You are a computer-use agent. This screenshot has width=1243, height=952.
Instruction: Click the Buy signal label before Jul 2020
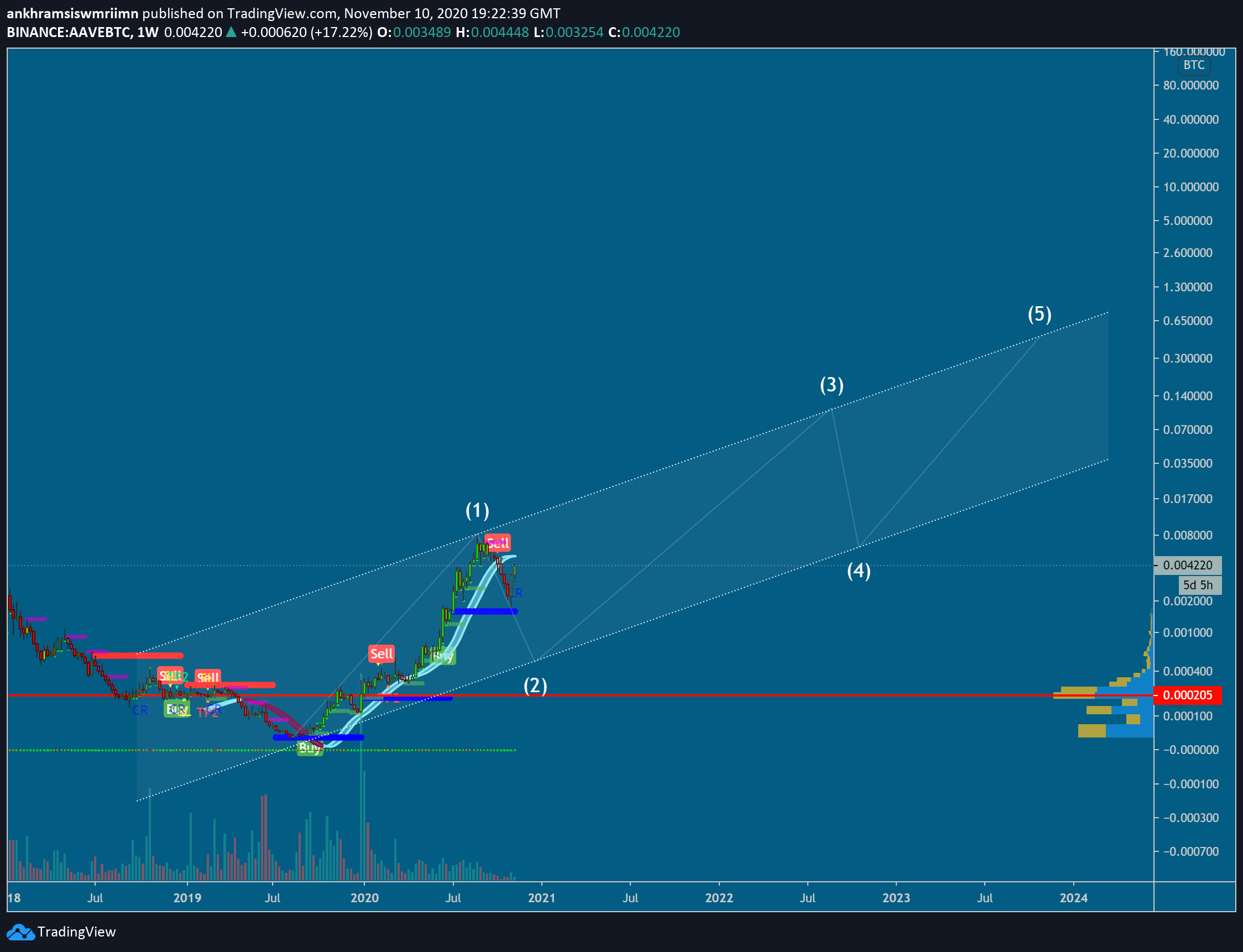tap(443, 656)
